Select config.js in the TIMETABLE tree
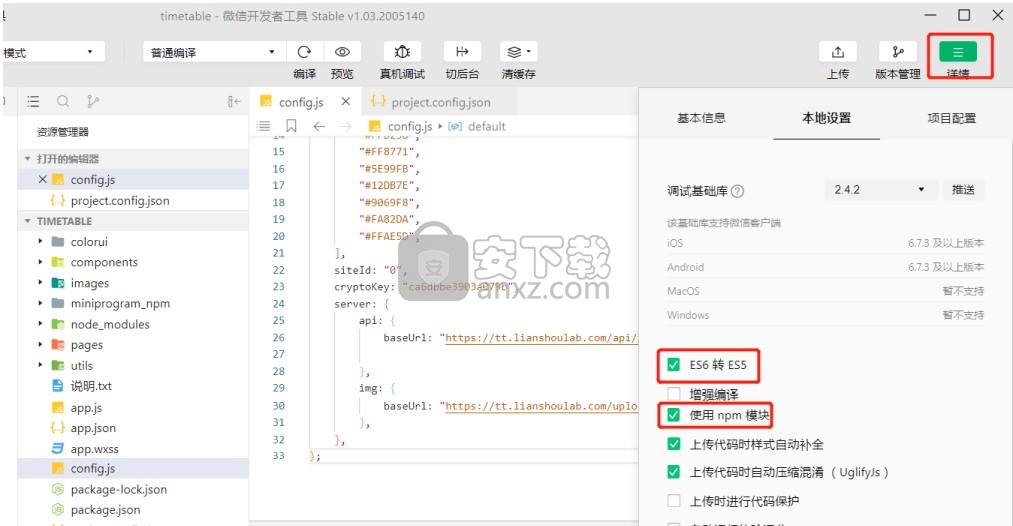 pos(93,468)
